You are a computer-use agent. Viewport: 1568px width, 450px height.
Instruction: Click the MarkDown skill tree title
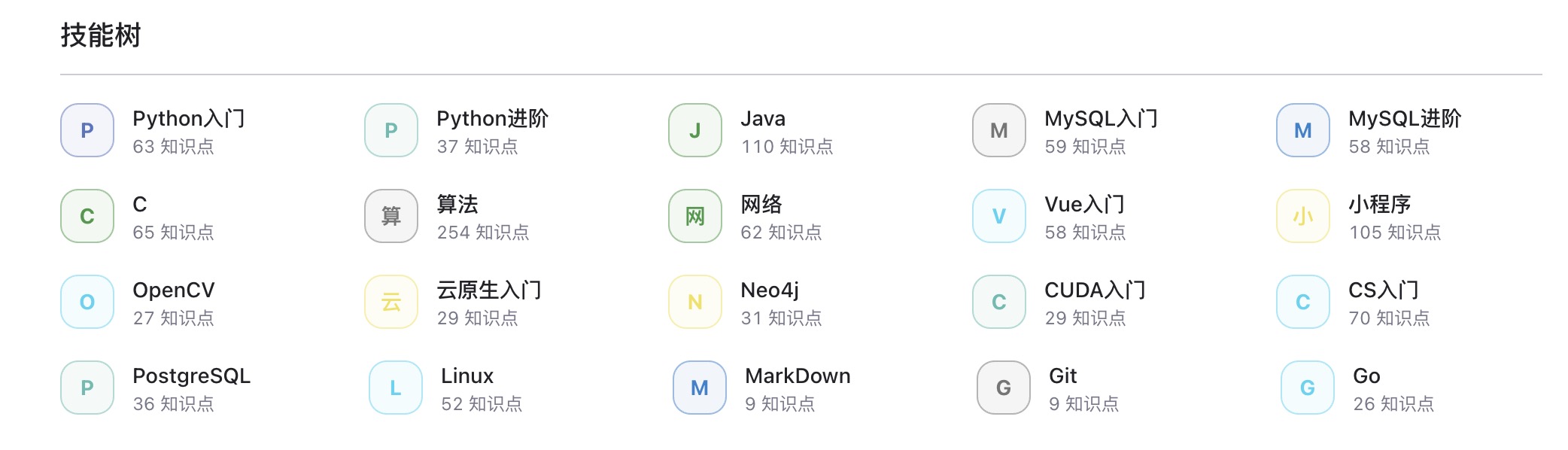coord(798,376)
